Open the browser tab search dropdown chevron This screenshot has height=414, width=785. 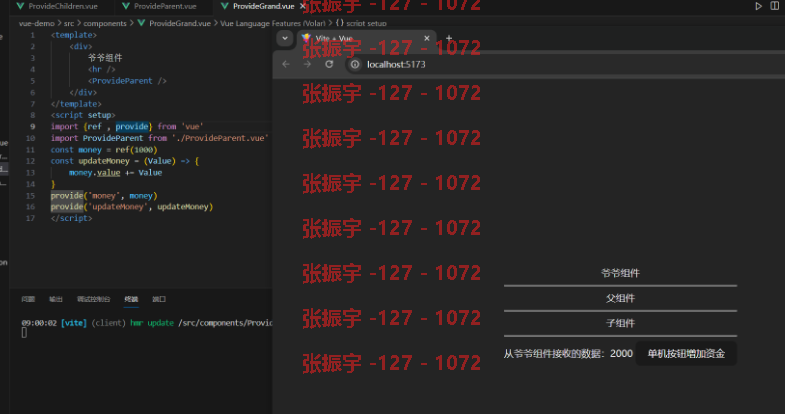click(284, 38)
